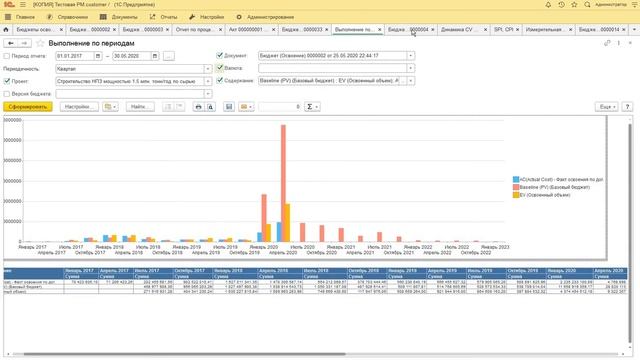The height and width of the screenshot is (360, 640).
Task: Expand Версия бюджета dropdown arrow
Action: tap(207, 94)
